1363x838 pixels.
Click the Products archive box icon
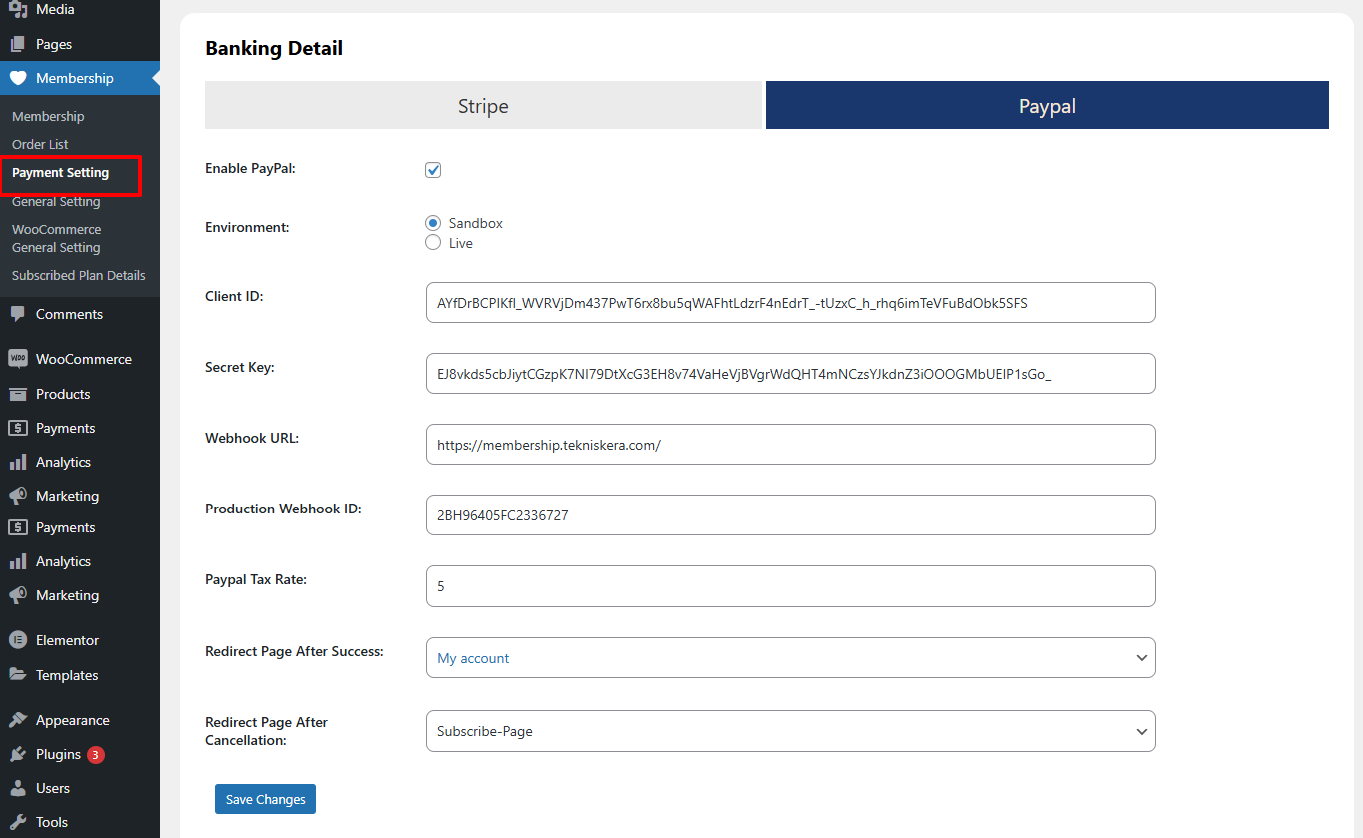click(18, 394)
